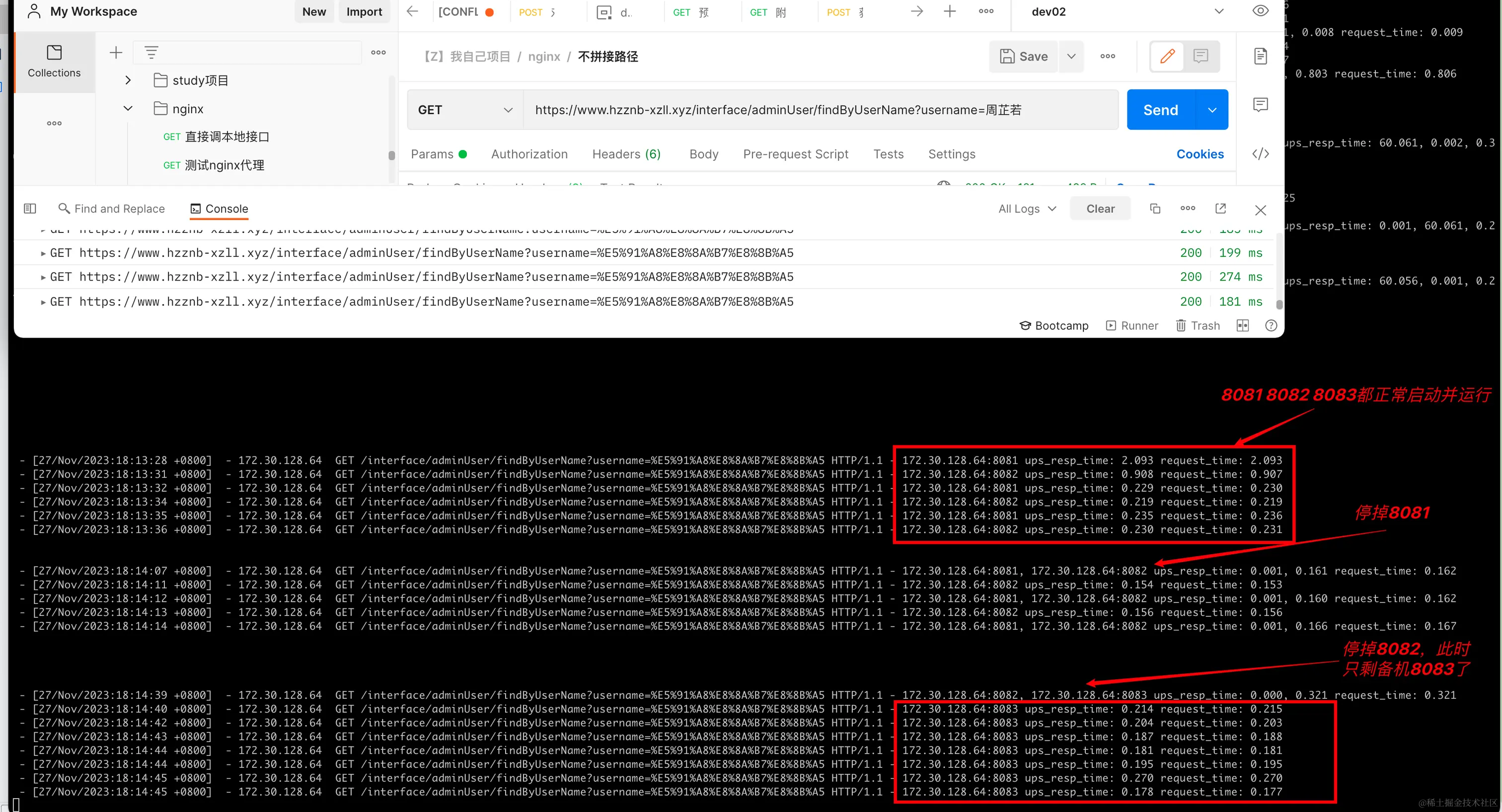Expand the study项目 folder
This screenshot has width=1502, height=812.
[x=128, y=80]
